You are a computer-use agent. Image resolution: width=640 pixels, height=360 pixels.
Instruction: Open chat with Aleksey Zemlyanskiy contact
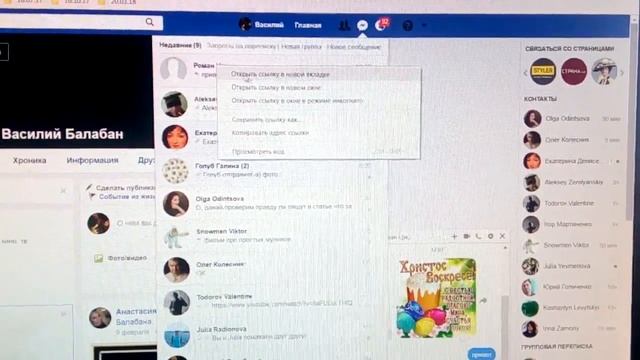pyautogui.click(x=572, y=182)
